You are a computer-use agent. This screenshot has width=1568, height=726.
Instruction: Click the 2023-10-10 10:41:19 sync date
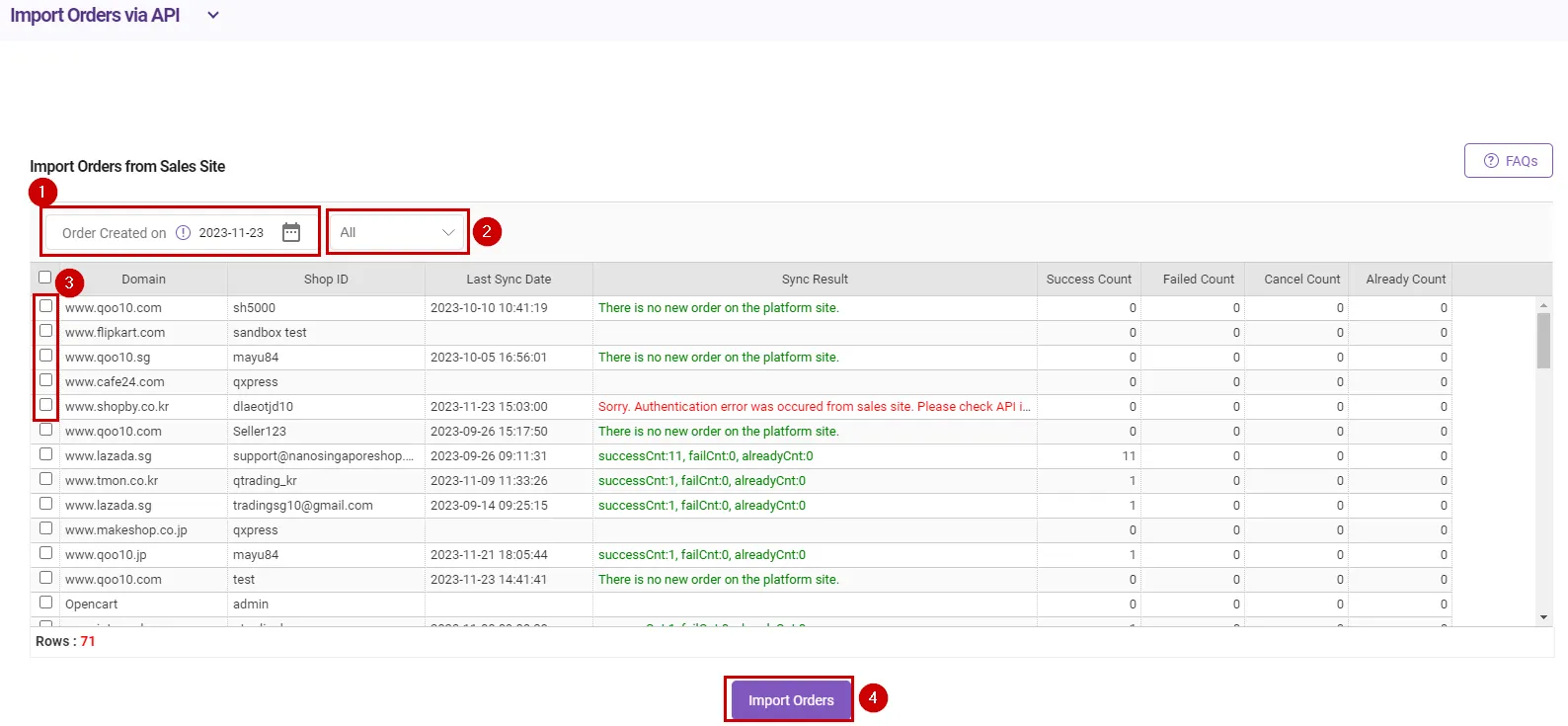489,308
